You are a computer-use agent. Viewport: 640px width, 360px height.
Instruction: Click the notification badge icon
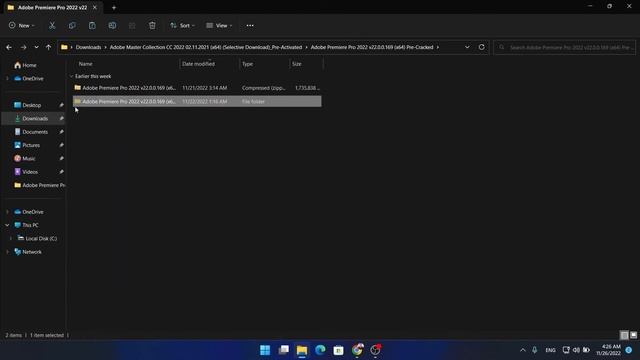pos(629,350)
